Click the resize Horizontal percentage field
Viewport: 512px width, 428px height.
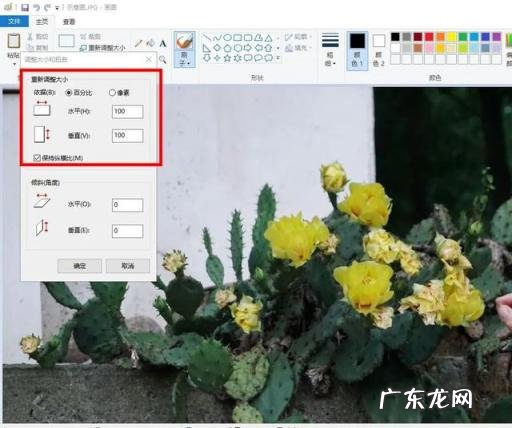(x=128, y=111)
